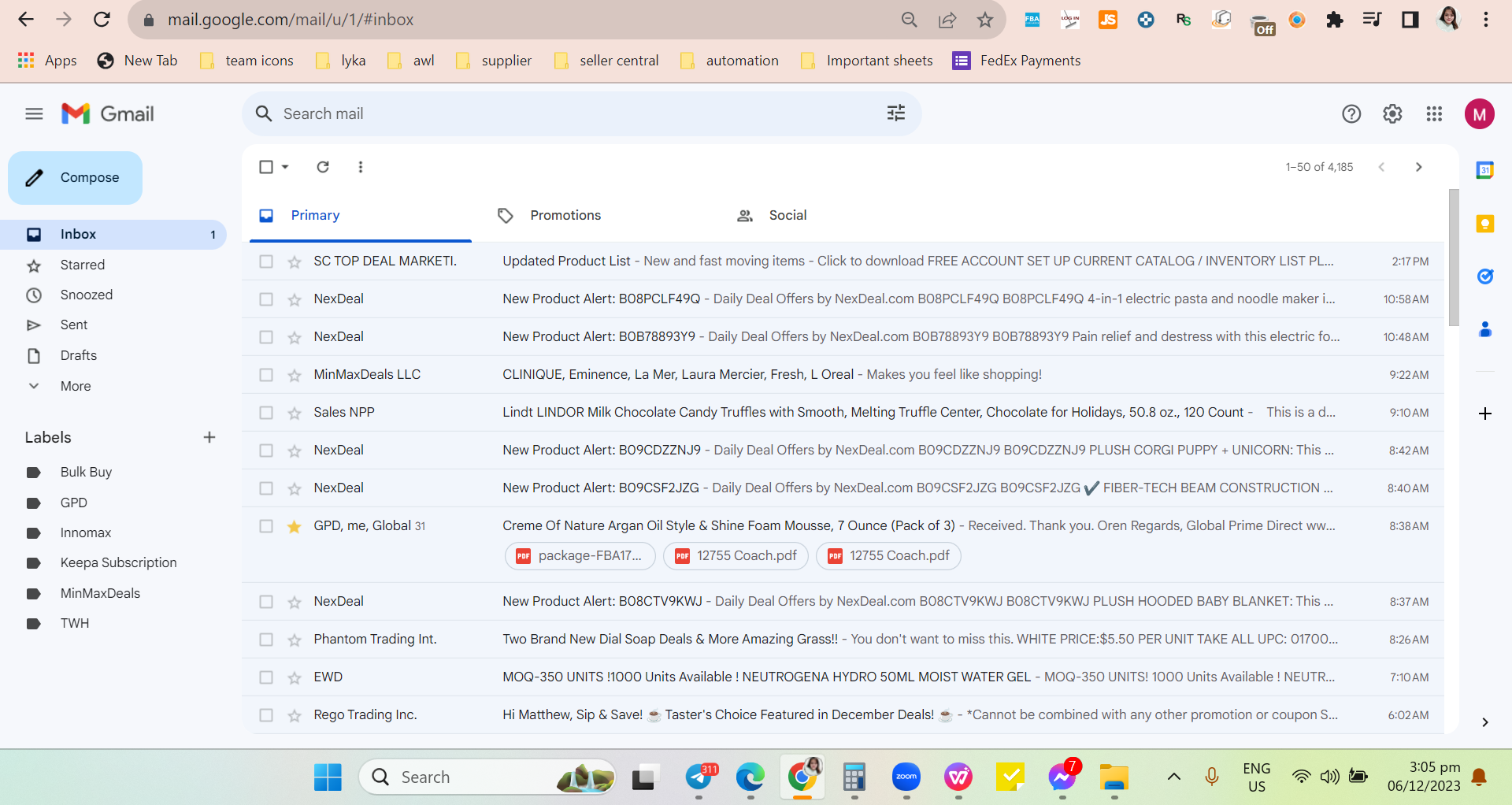This screenshot has width=1512, height=805.
Task: Open the team icons bookmark folder
Action: pyautogui.click(x=246, y=61)
